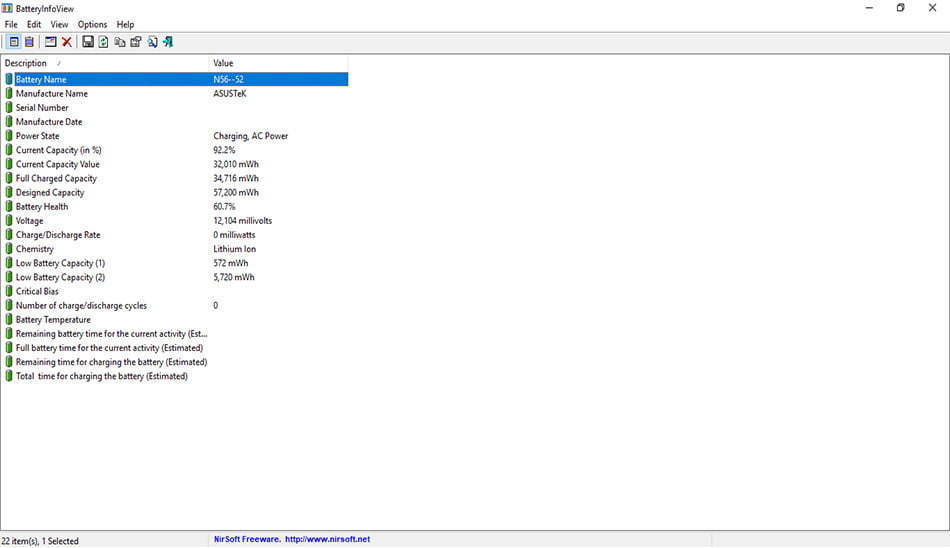Open the File menu
Image resolution: width=950 pixels, height=548 pixels.
click(11, 24)
